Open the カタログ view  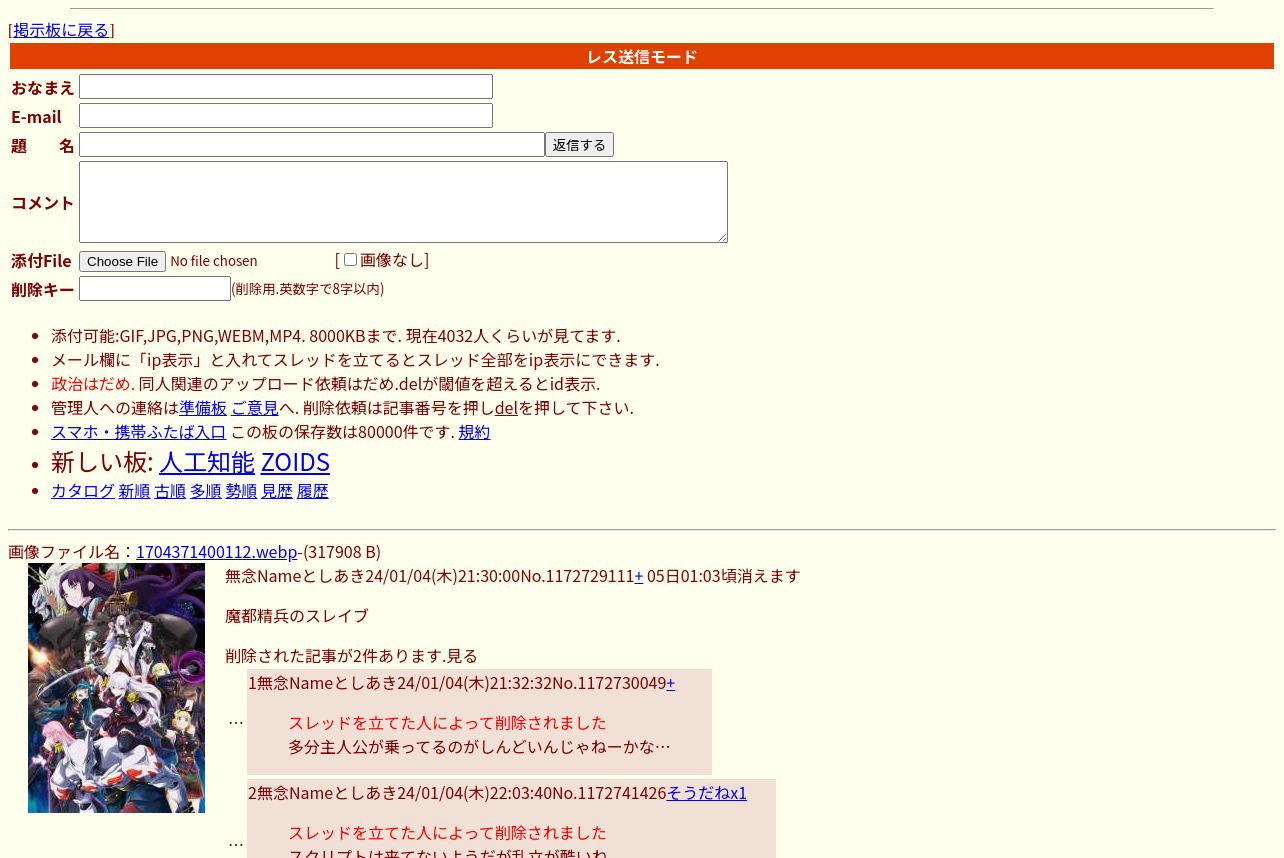pyautogui.click(x=83, y=491)
